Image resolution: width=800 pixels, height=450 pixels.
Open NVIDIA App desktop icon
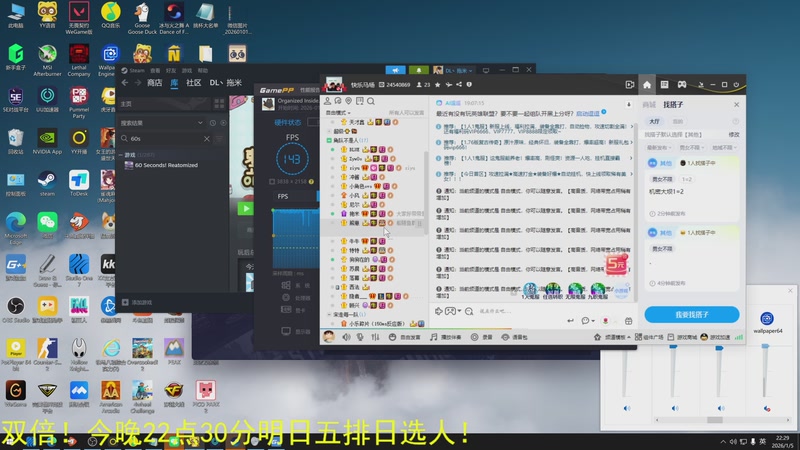pos(47,142)
